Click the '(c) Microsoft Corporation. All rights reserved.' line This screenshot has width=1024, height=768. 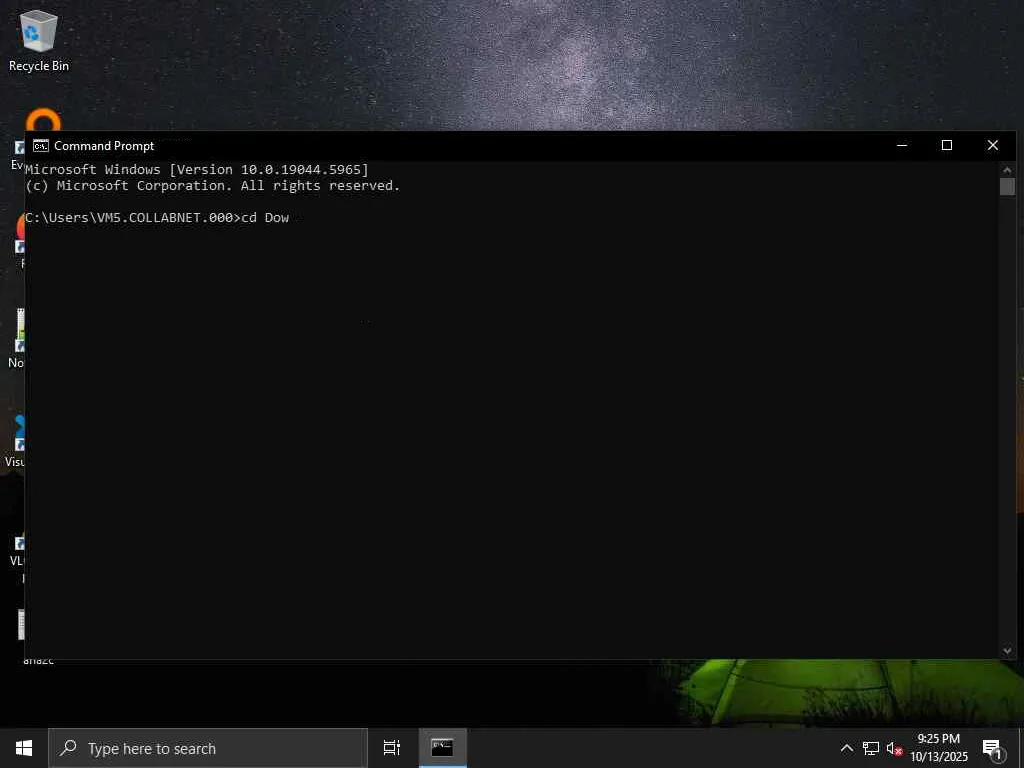click(212, 186)
